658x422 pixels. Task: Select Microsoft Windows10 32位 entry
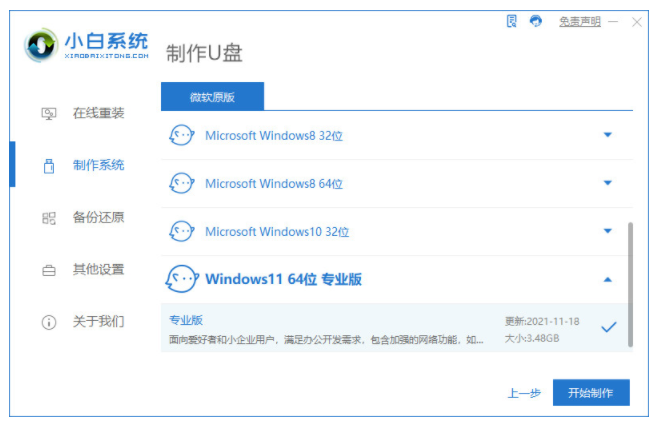(x=277, y=232)
